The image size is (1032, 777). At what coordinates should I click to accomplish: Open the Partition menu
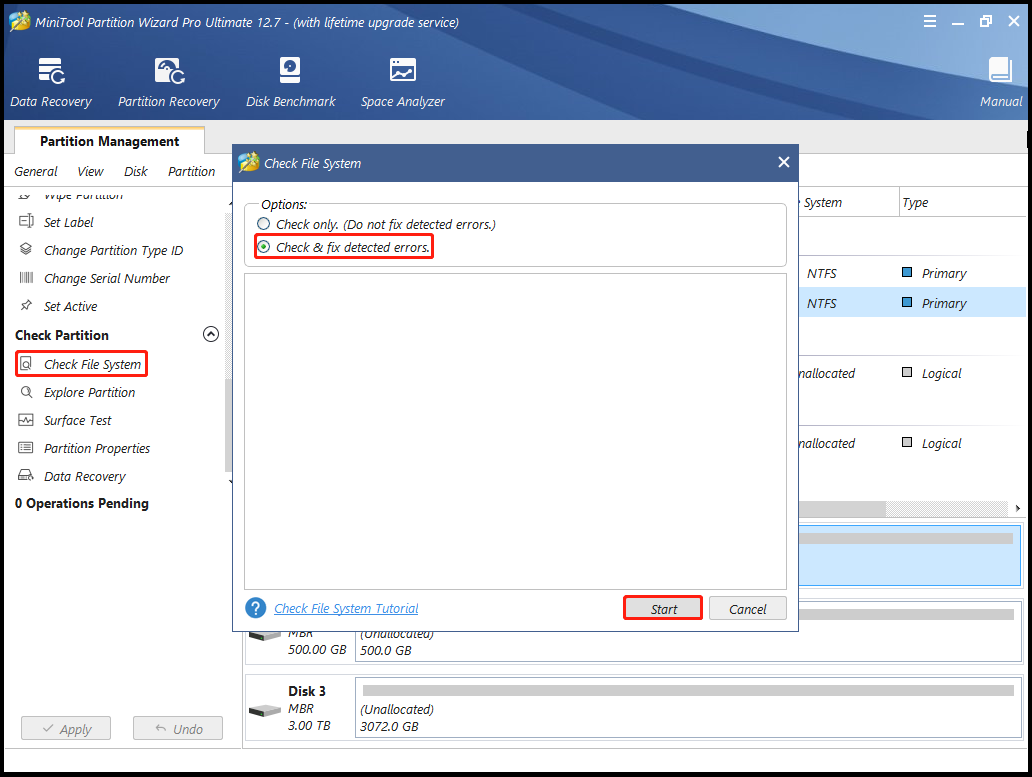point(191,171)
